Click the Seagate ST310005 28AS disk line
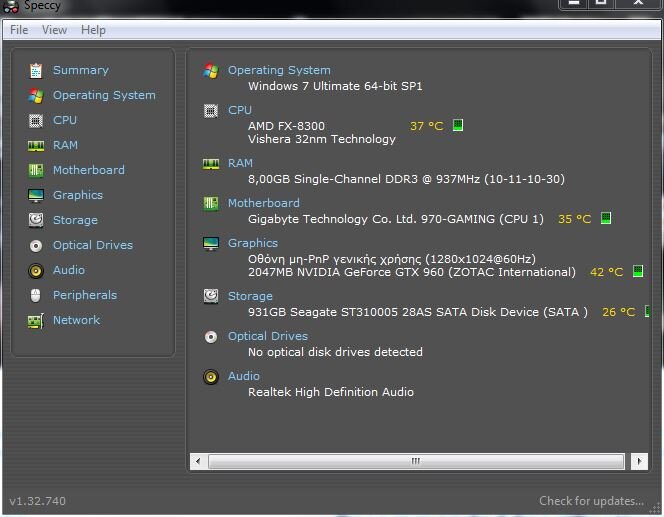Viewport: 664px width, 517px height. click(418, 312)
